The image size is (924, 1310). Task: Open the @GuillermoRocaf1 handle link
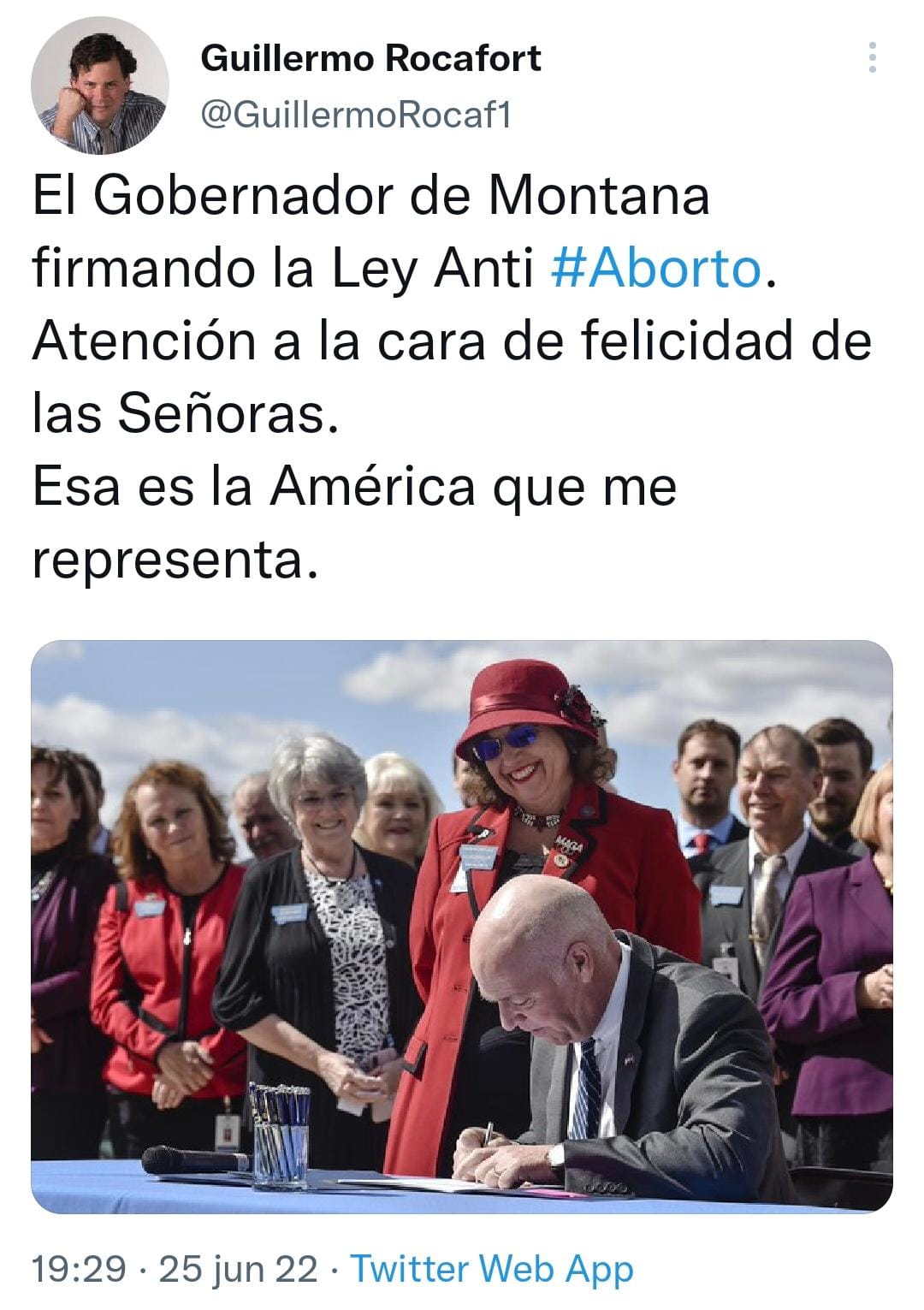point(356,114)
